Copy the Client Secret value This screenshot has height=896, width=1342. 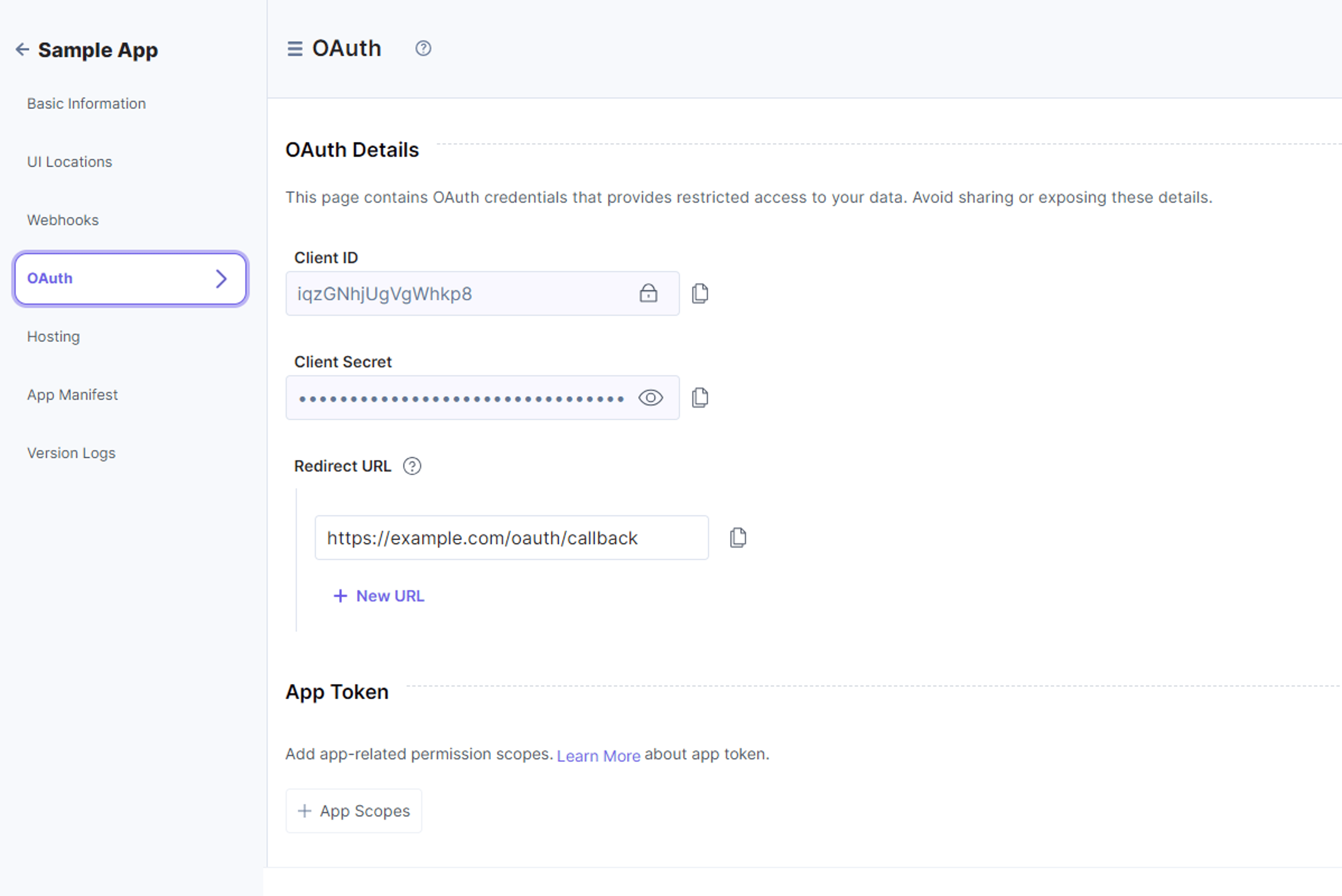pos(700,398)
